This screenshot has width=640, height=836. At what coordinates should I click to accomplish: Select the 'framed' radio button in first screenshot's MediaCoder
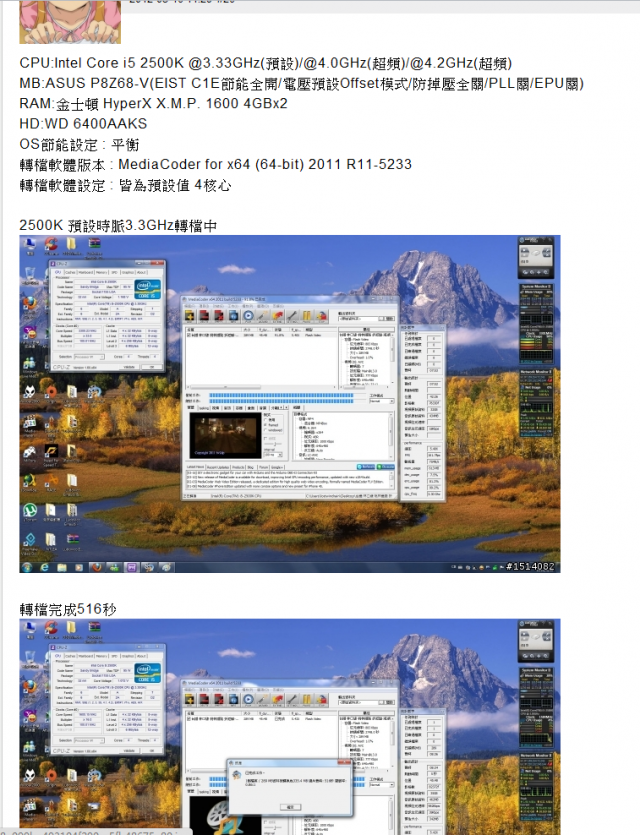[266, 424]
